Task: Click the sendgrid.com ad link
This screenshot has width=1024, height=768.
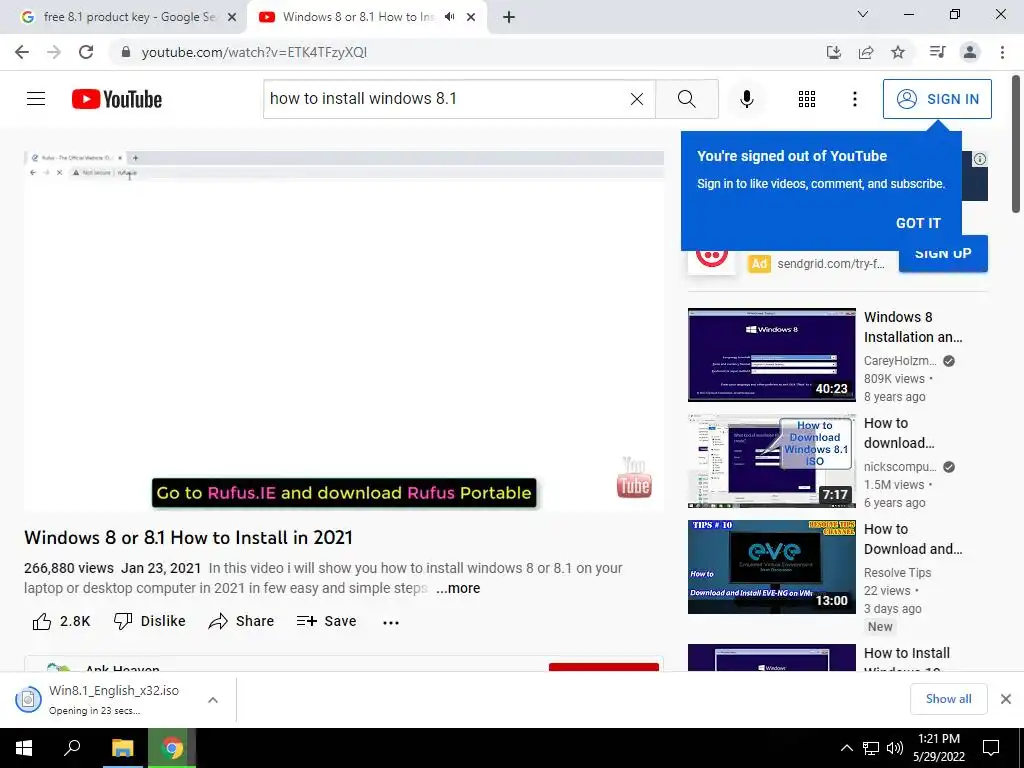Action: coord(831,264)
